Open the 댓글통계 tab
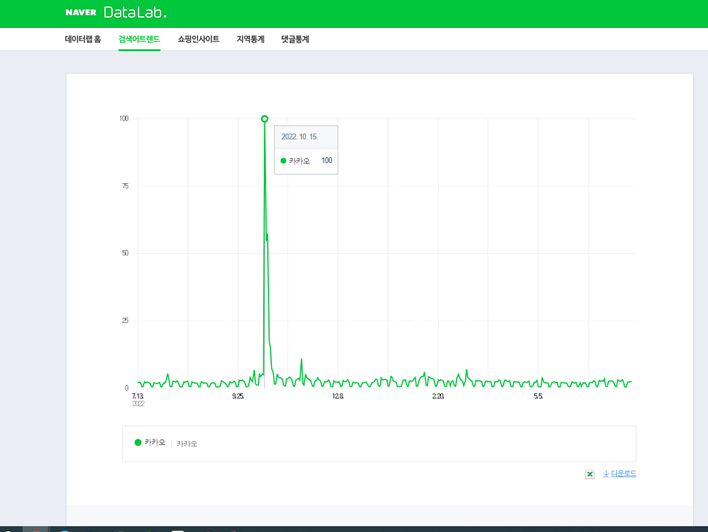The image size is (708, 532). [295, 39]
